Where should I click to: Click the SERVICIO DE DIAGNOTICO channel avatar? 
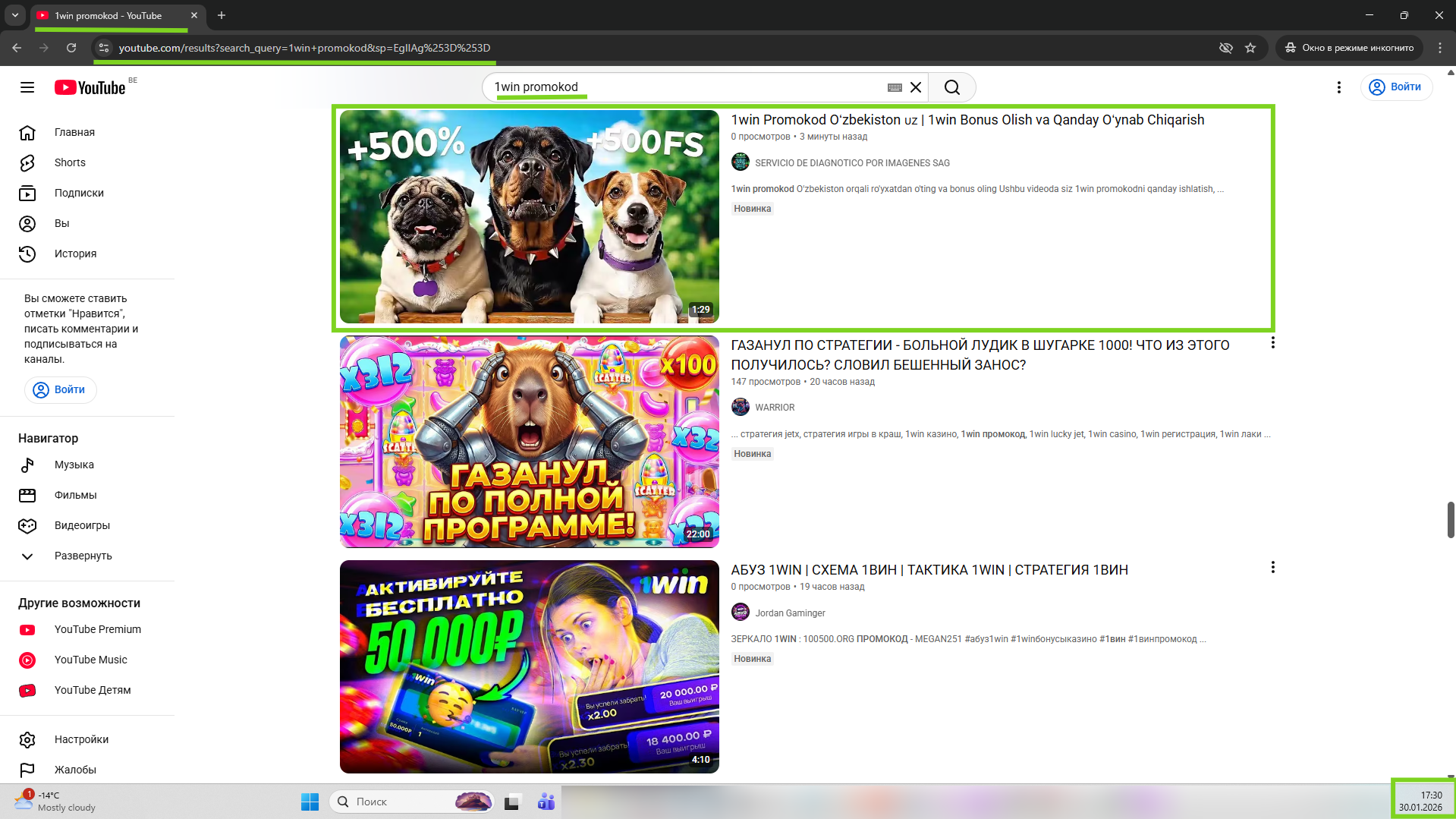(x=741, y=162)
